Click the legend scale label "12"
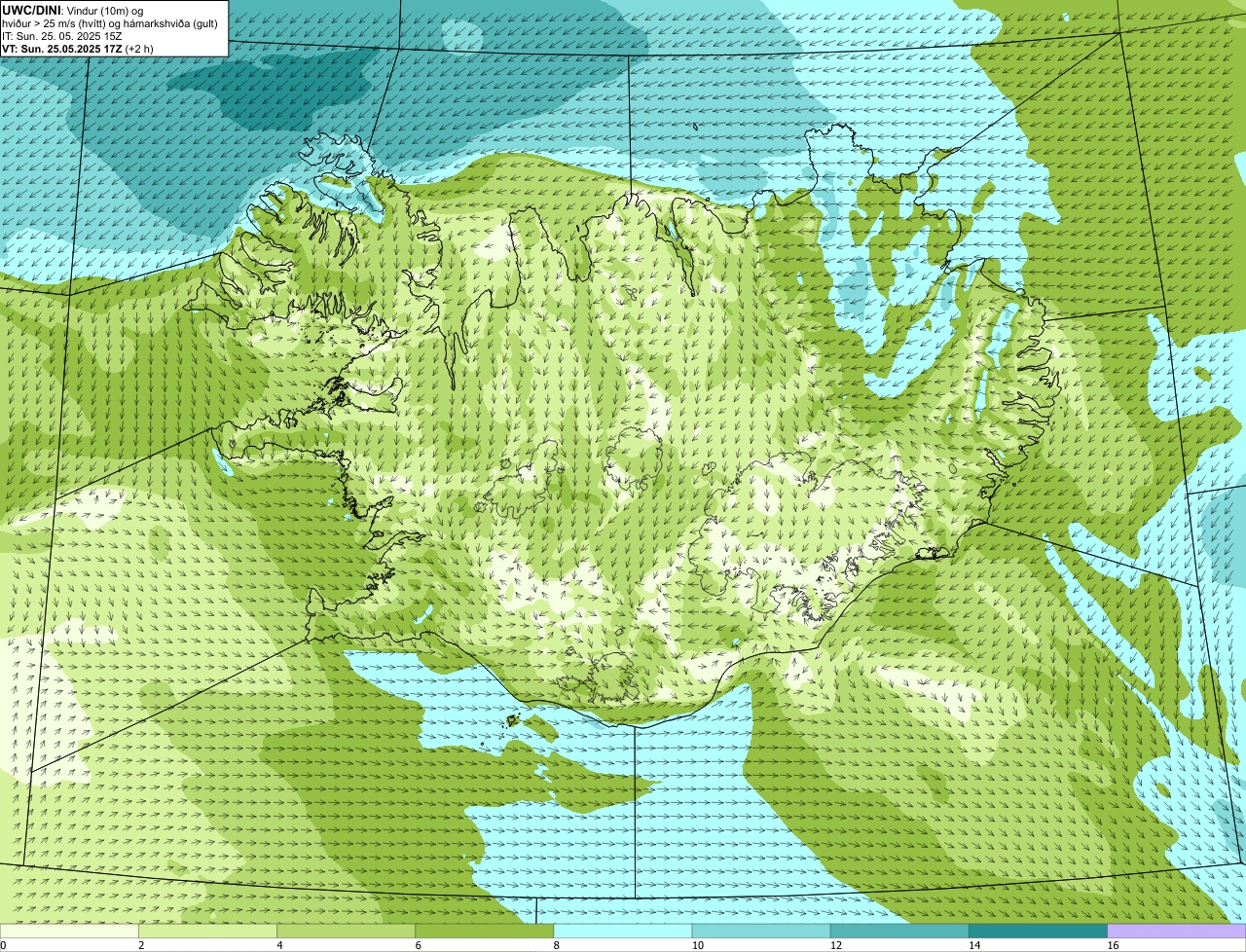Image resolution: width=1246 pixels, height=952 pixels. [x=836, y=945]
